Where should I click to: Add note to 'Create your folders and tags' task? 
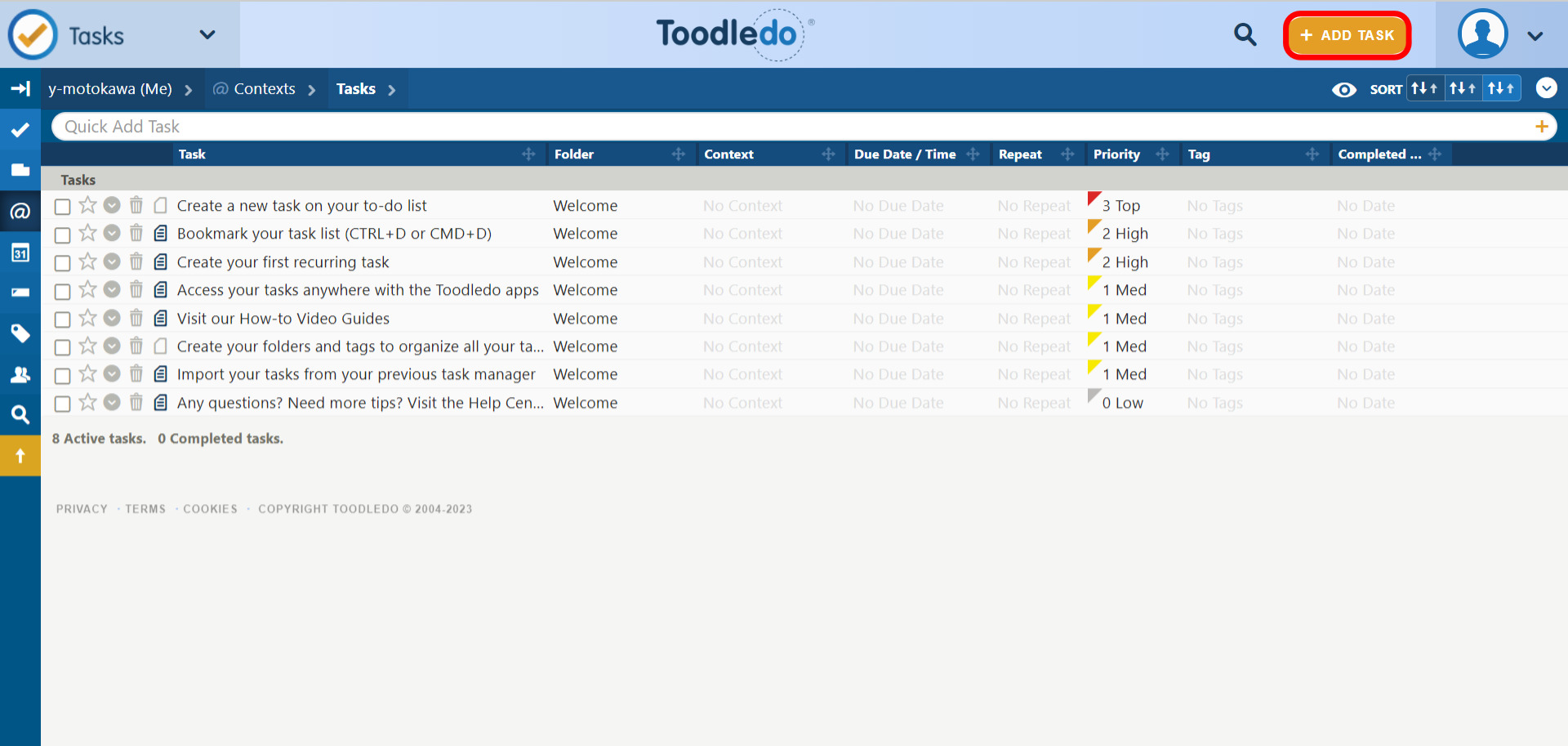point(161,346)
